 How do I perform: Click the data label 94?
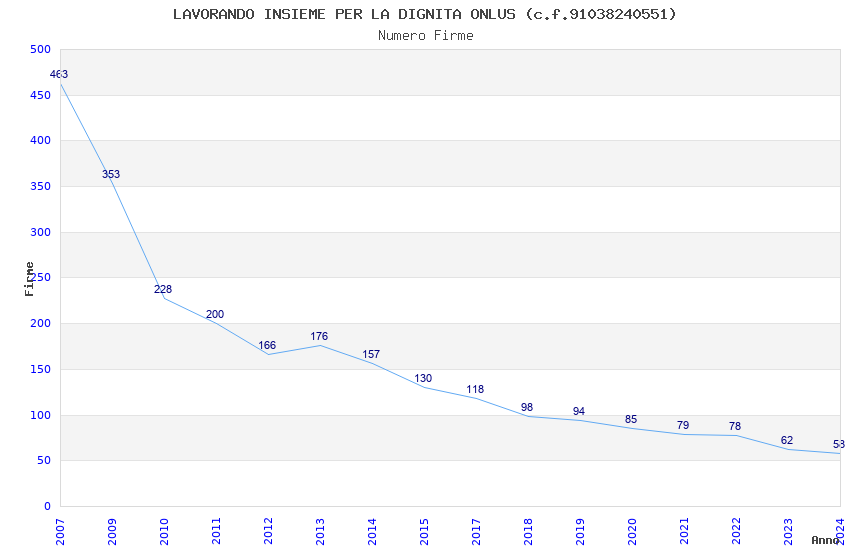[x=578, y=411]
